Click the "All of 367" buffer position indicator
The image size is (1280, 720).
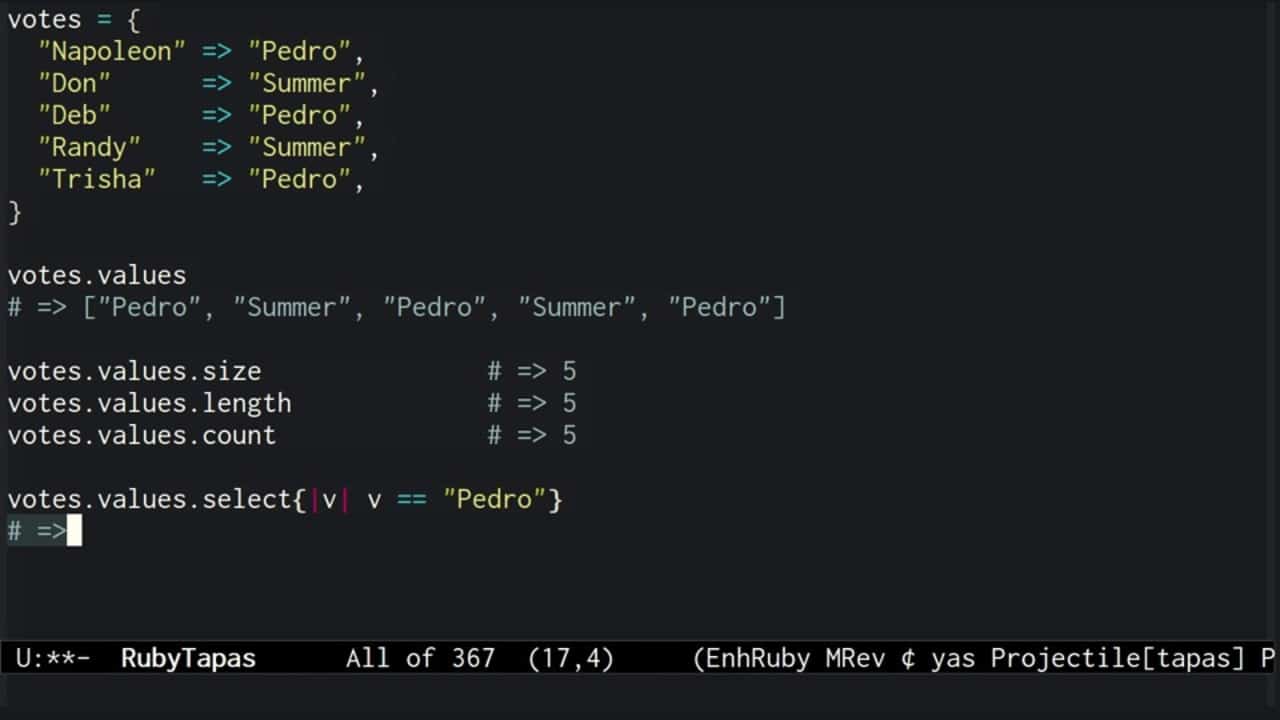tap(420, 658)
